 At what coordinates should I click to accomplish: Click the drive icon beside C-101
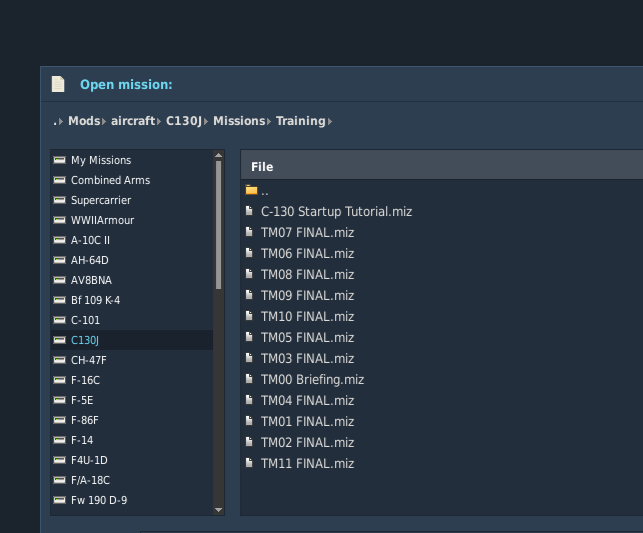point(59,320)
